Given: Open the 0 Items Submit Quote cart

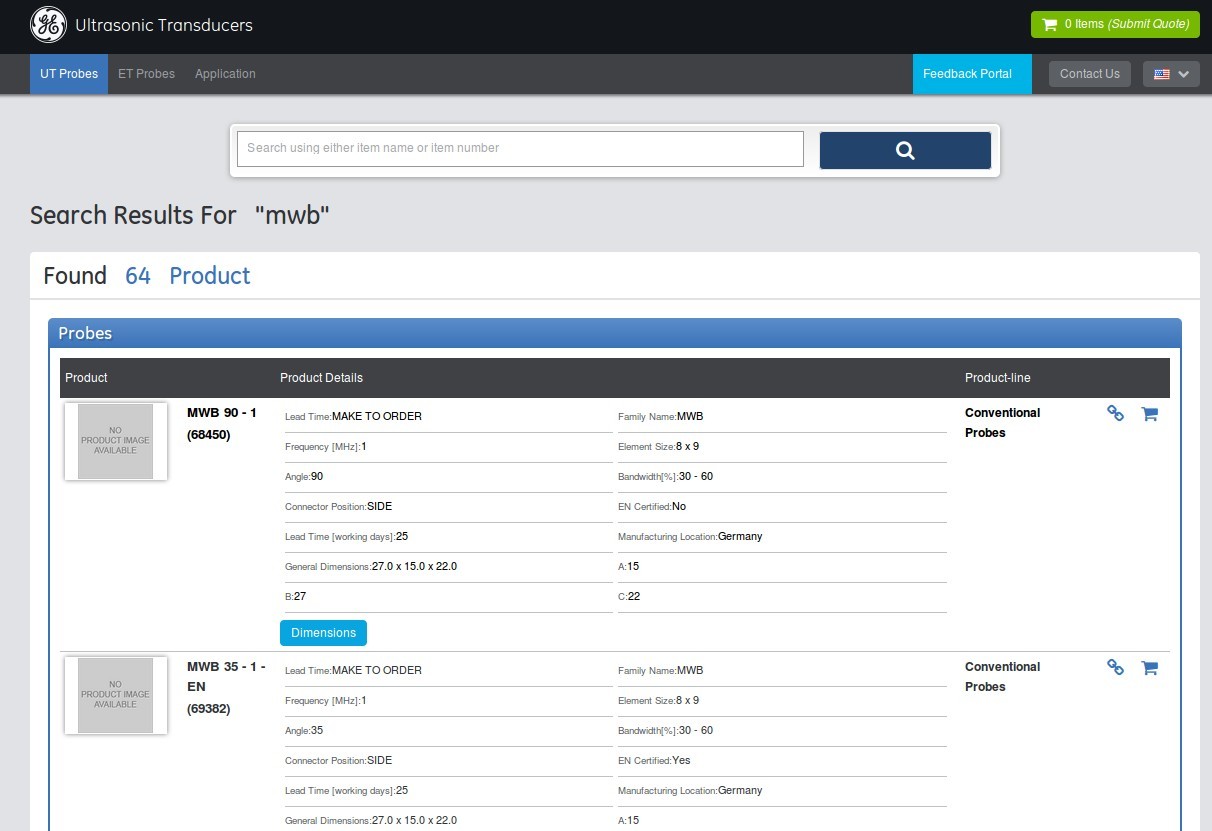Looking at the screenshot, I should (1115, 24).
